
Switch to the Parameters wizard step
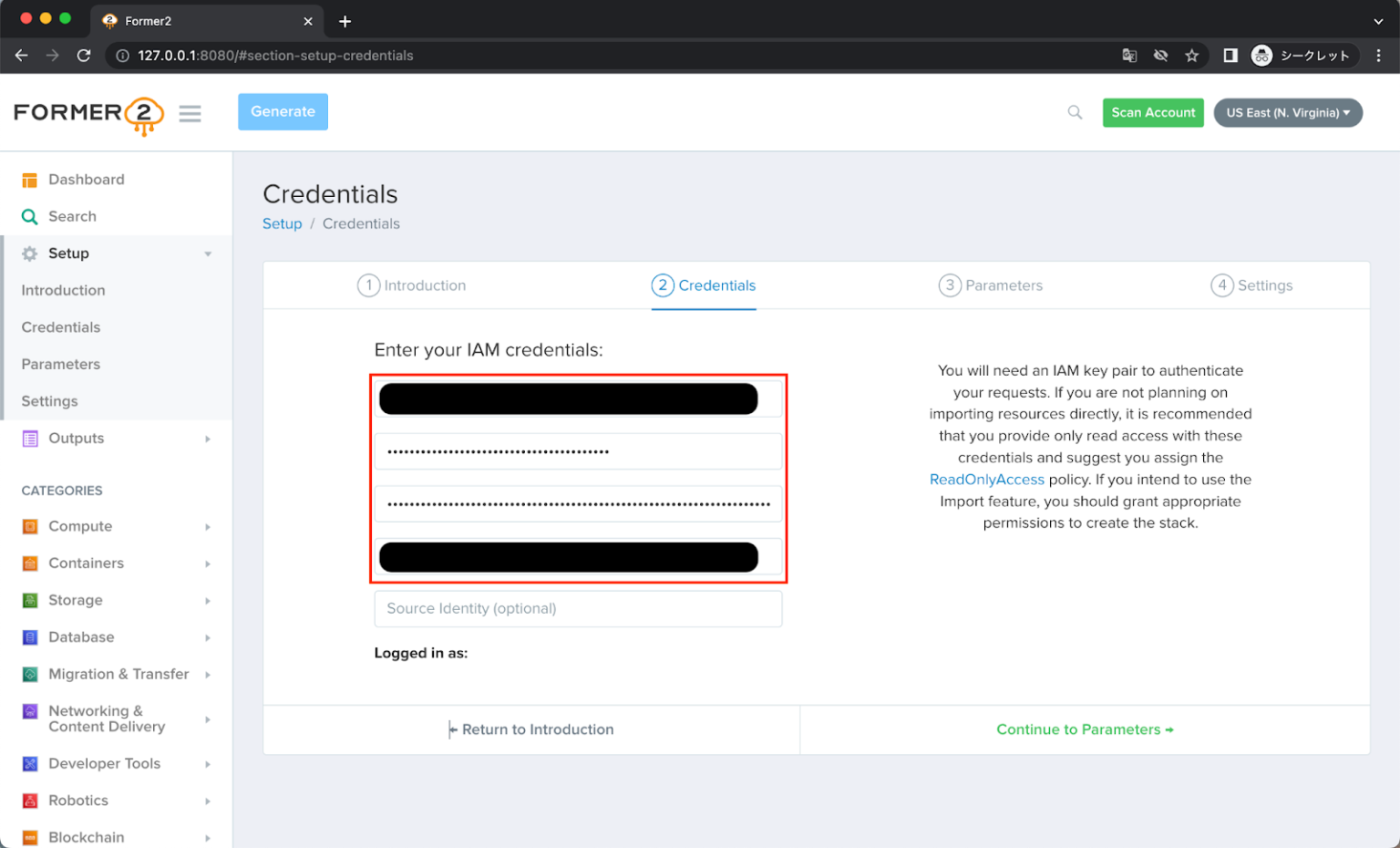[991, 284]
